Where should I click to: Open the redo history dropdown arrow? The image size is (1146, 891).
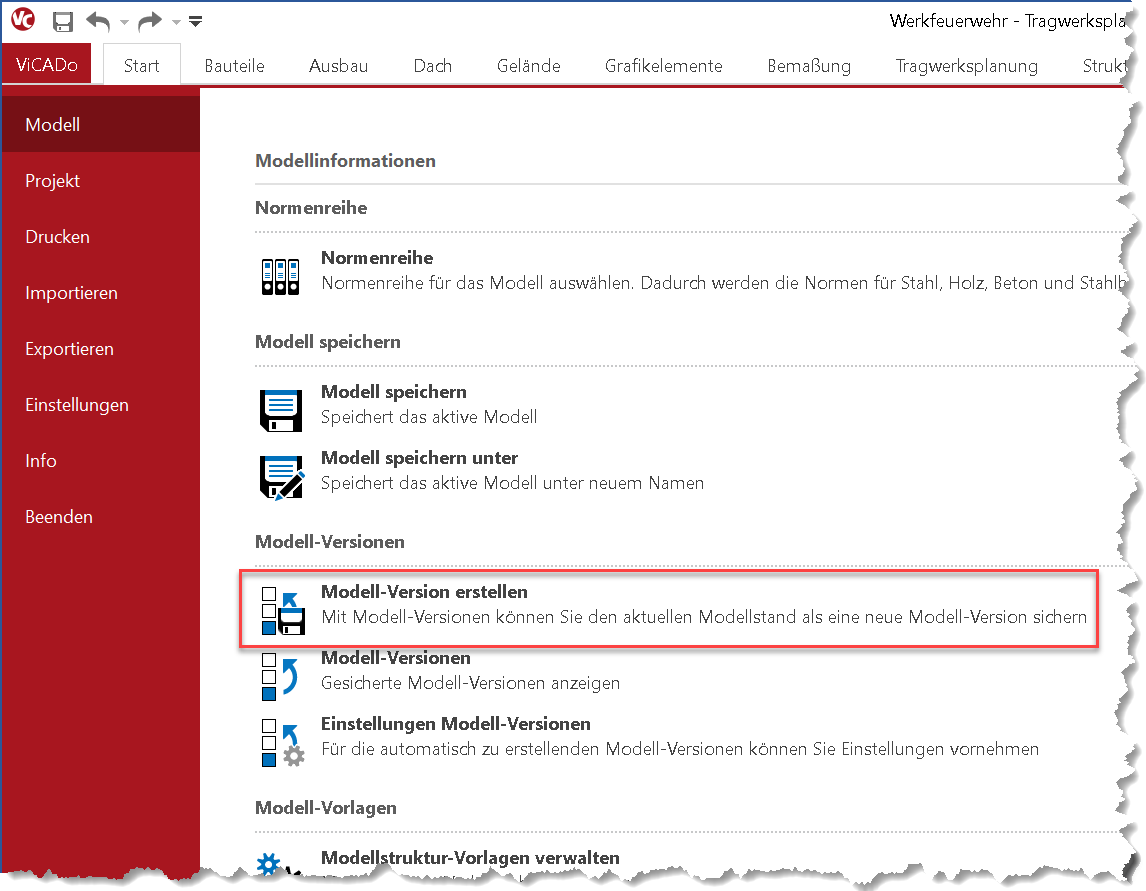click(x=176, y=22)
